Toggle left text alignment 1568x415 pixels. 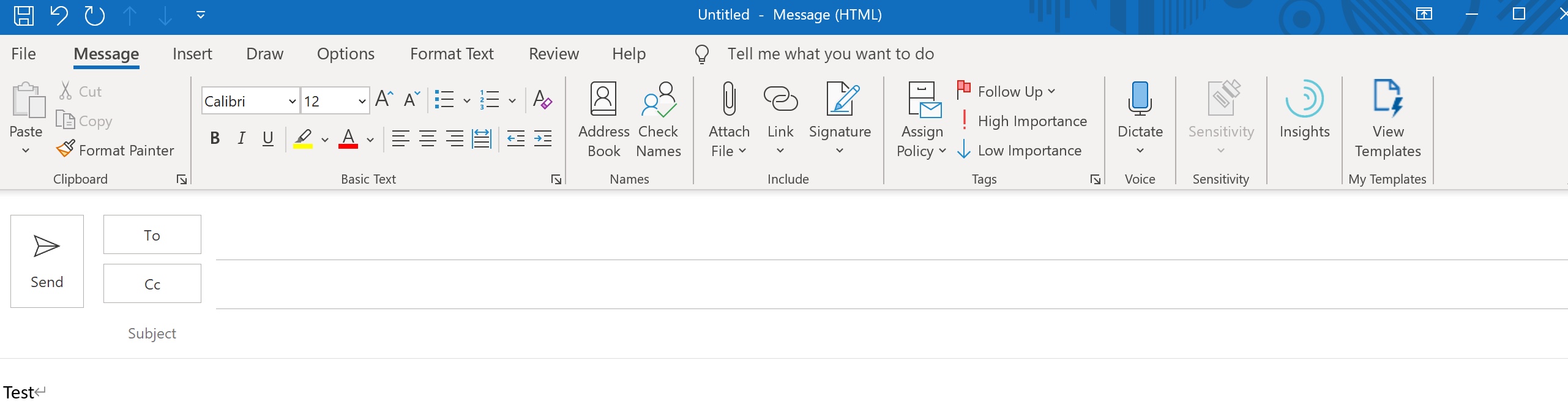[x=401, y=138]
